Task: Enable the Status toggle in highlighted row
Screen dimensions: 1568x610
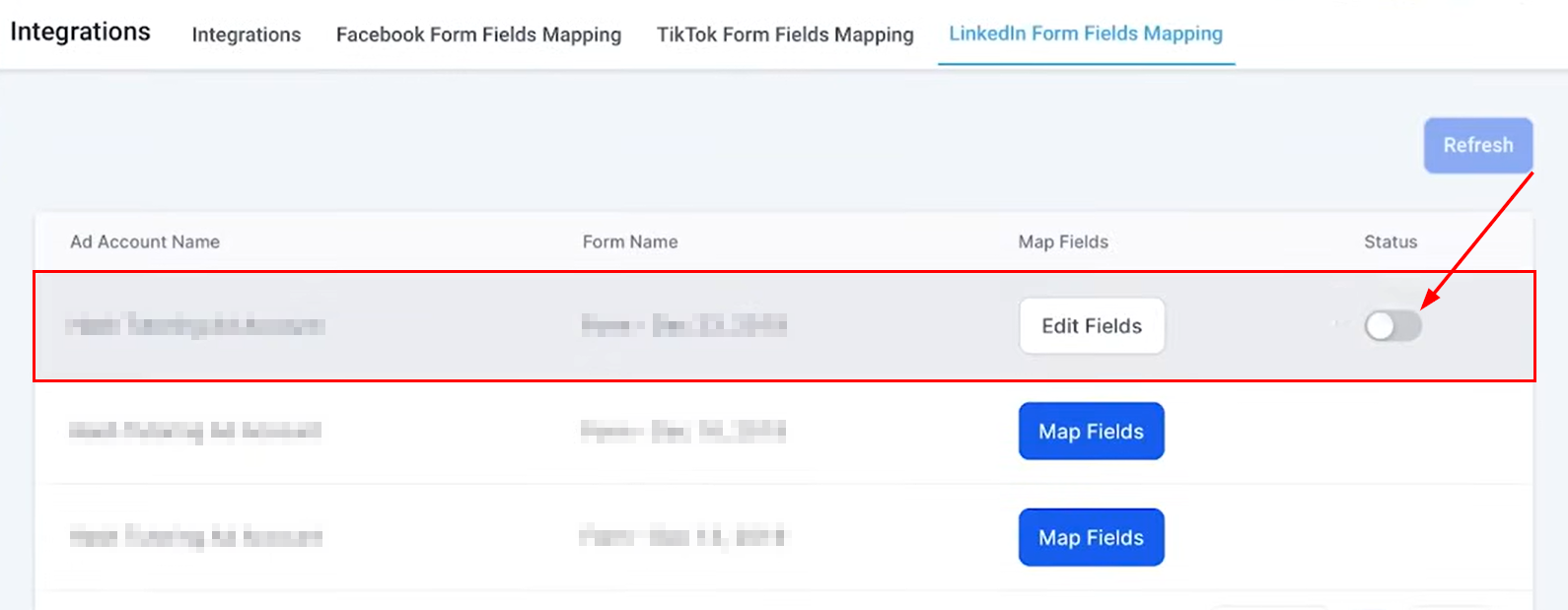Action: pyautogui.click(x=1392, y=325)
